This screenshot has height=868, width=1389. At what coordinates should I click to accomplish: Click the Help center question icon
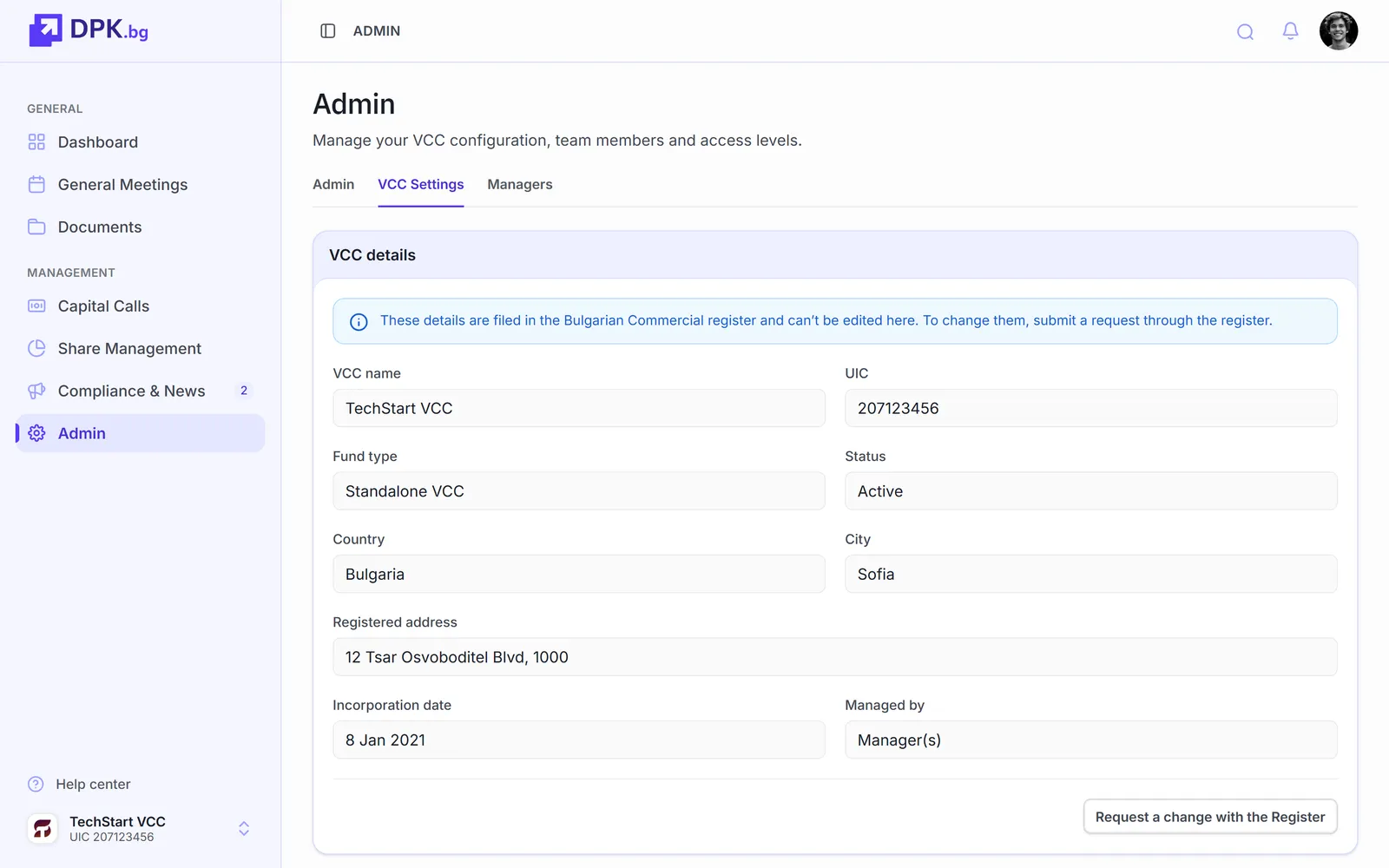[36, 784]
